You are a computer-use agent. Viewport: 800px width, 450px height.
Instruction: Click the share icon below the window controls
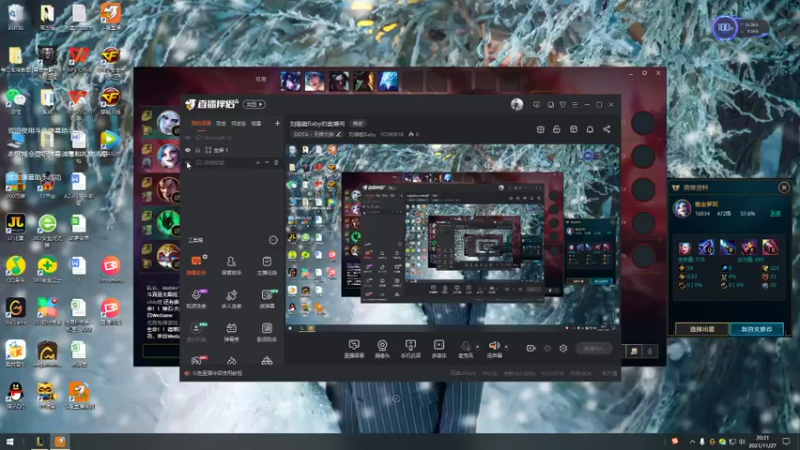point(607,130)
